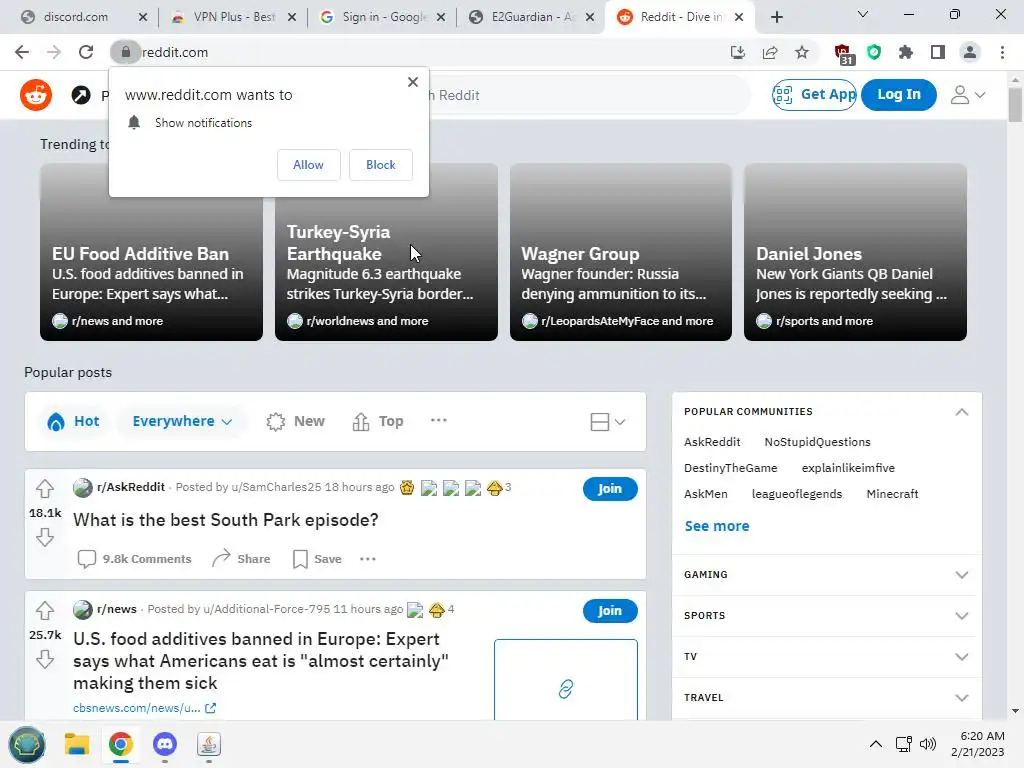
Task: Switch to the E2Guardian tab
Action: [x=532, y=17]
